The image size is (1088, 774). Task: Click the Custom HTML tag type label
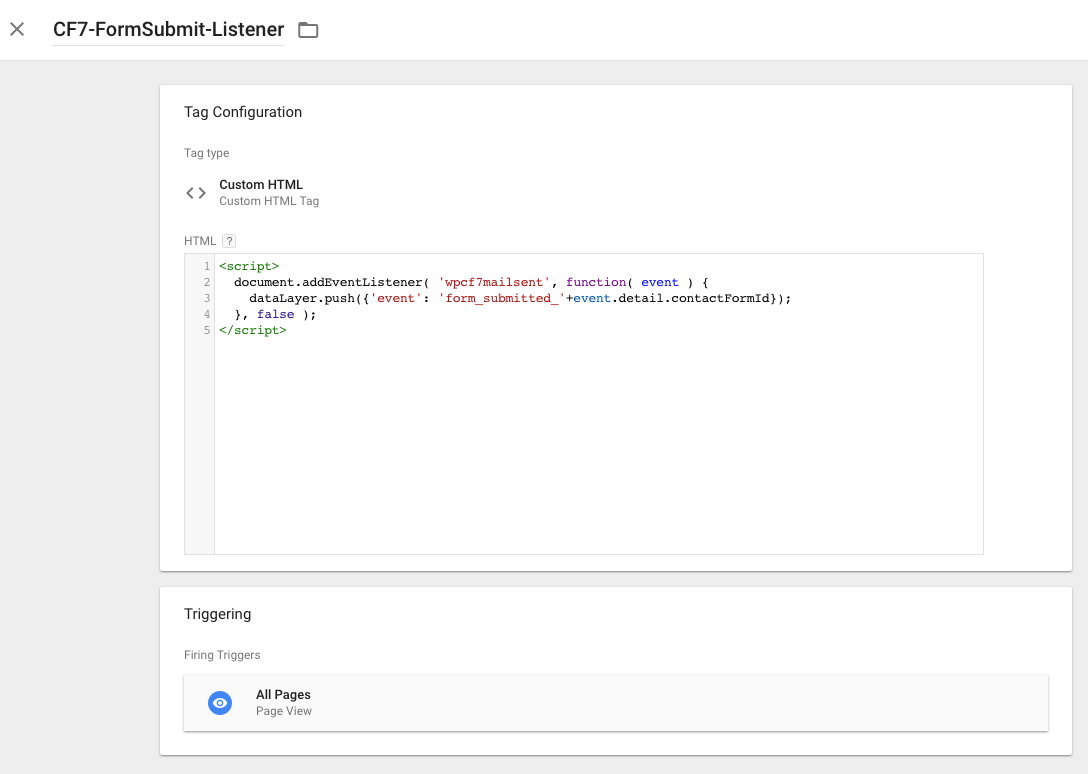pos(261,185)
